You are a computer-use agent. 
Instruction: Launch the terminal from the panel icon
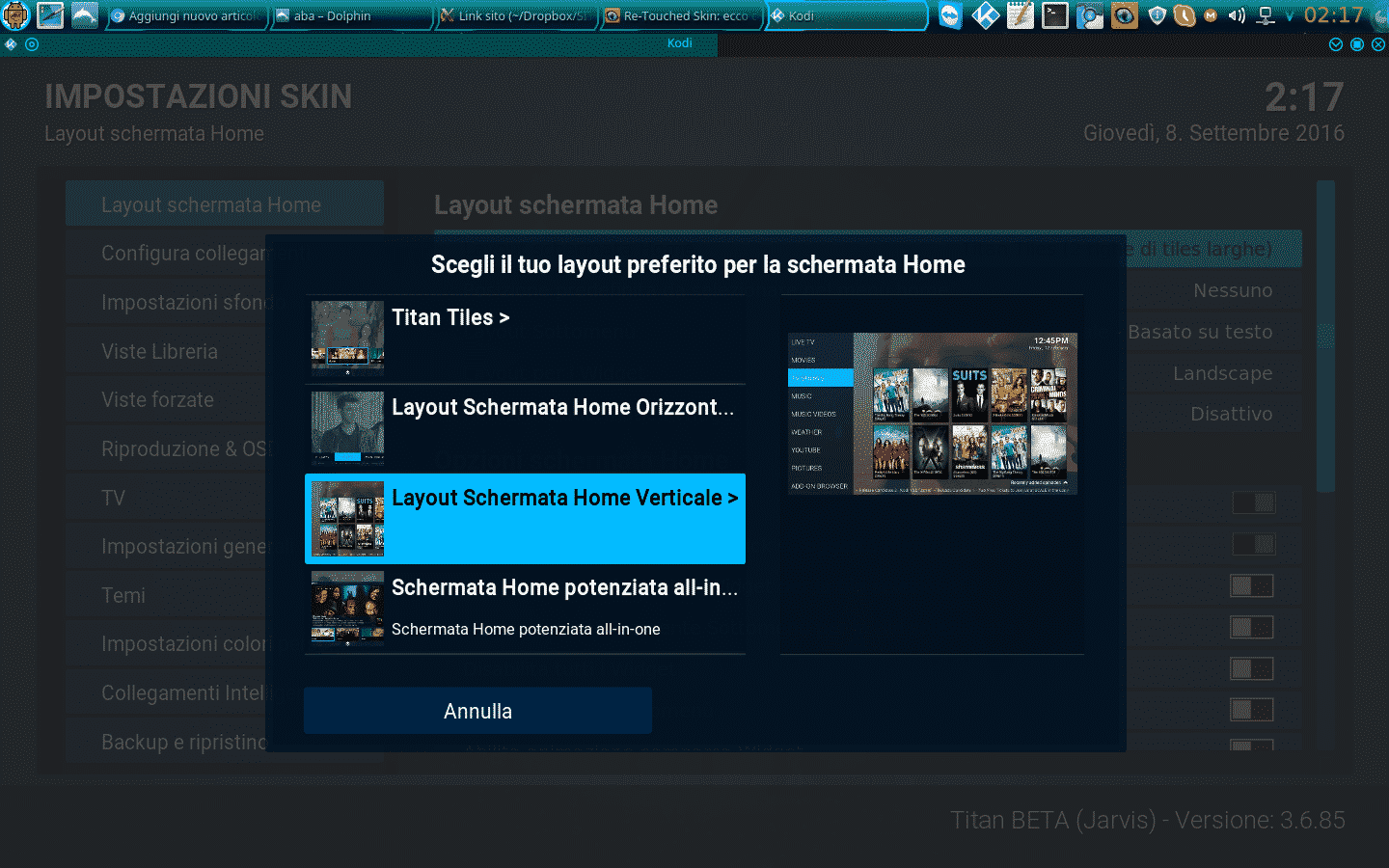pos(1054,15)
